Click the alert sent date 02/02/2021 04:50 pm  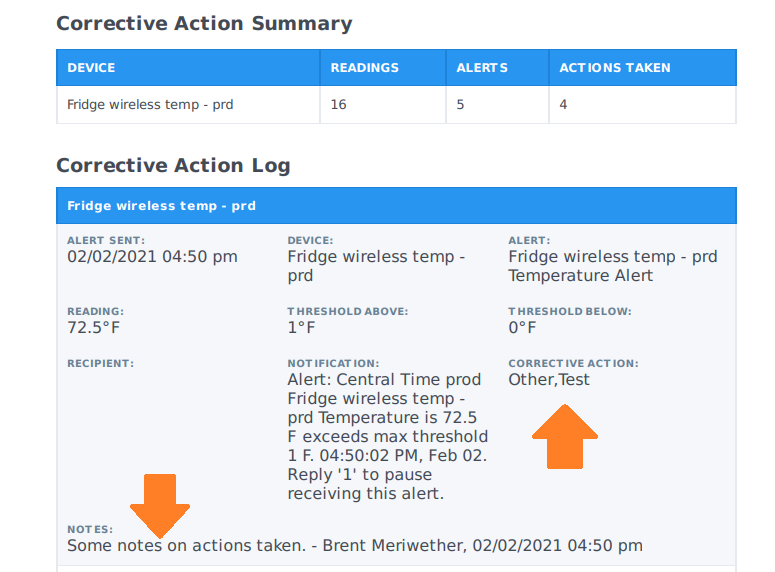pos(152,257)
